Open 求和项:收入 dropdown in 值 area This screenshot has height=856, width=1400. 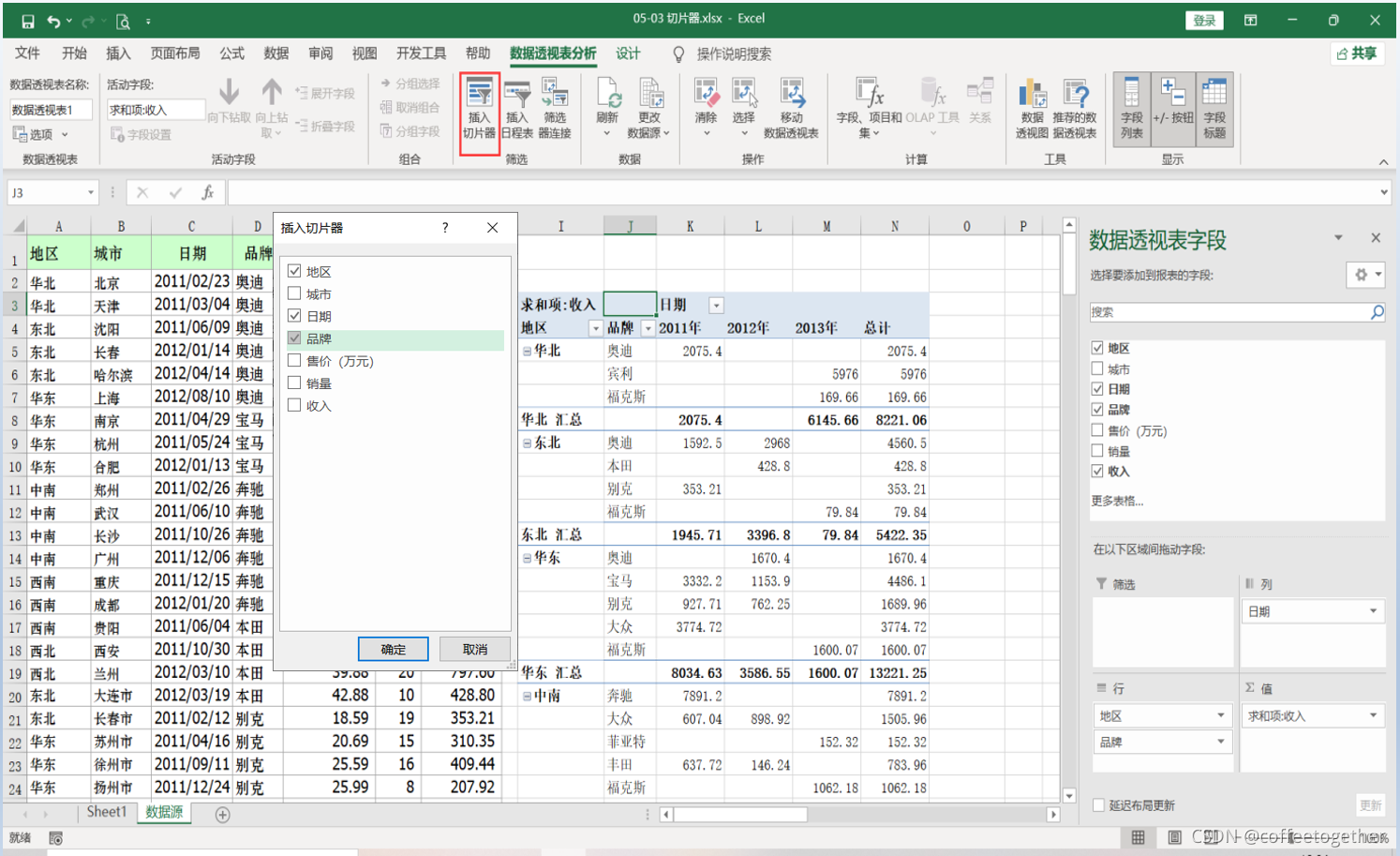[1373, 715]
